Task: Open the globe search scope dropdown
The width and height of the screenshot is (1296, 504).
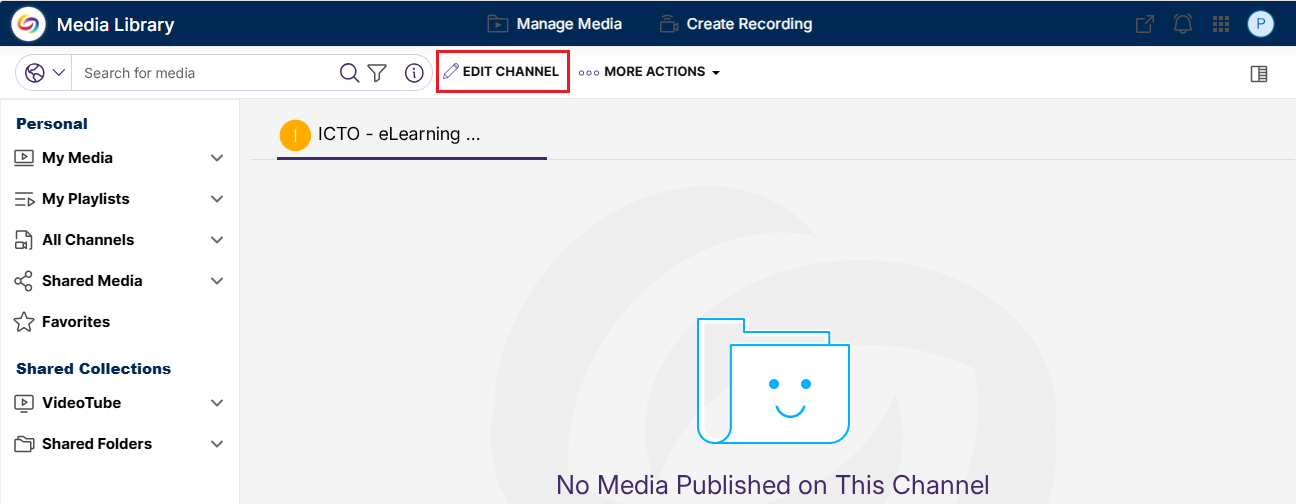Action: coord(45,72)
